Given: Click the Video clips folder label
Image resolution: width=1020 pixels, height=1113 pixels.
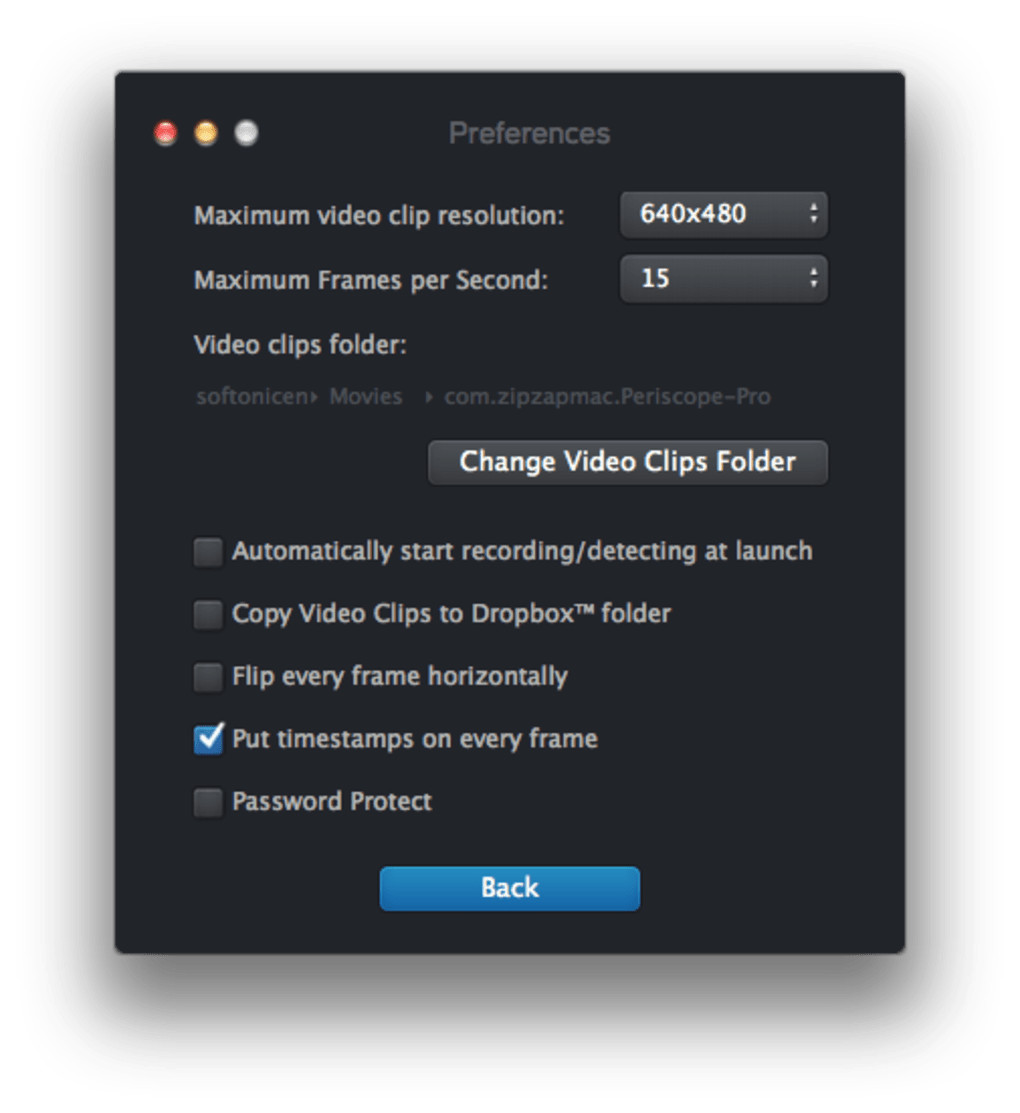Looking at the screenshot, I should [300, 345].
